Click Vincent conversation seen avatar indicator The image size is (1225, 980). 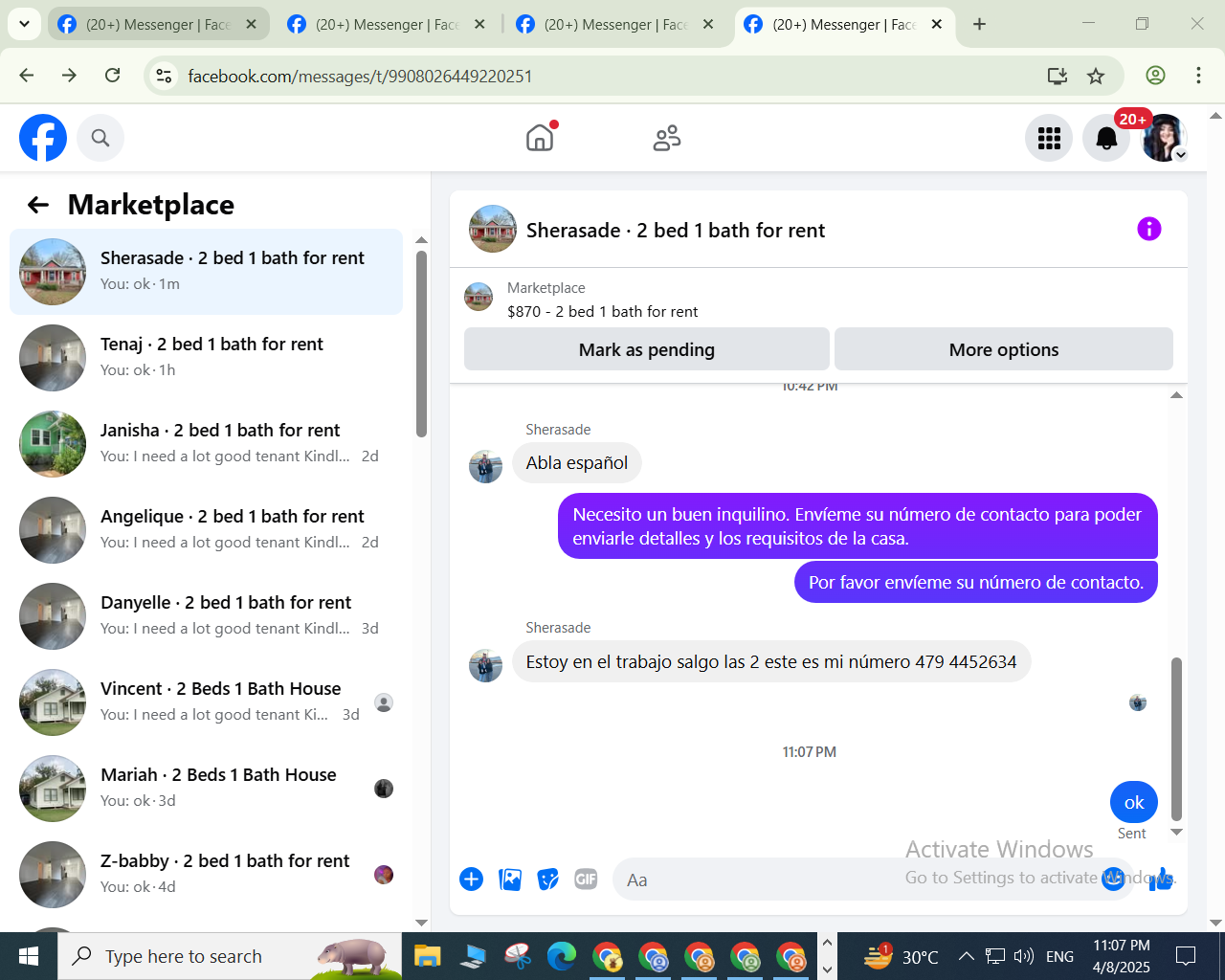click(384, 702)
